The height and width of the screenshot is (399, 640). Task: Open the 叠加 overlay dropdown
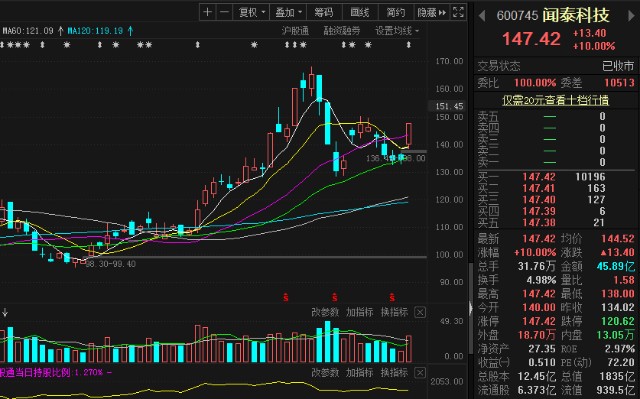[288, 12]
